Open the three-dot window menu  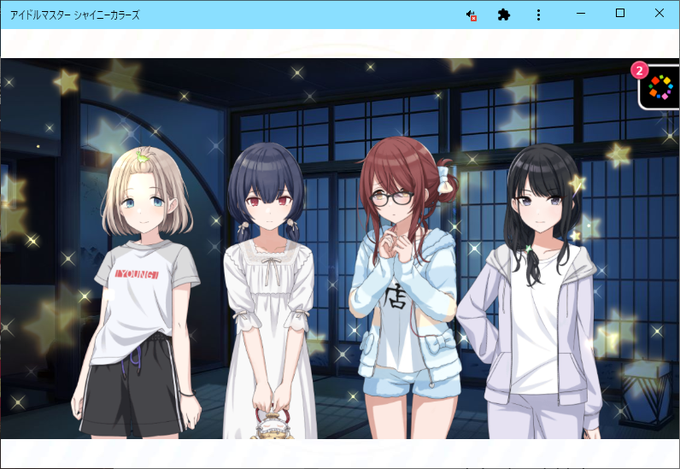tap(538, 15)
